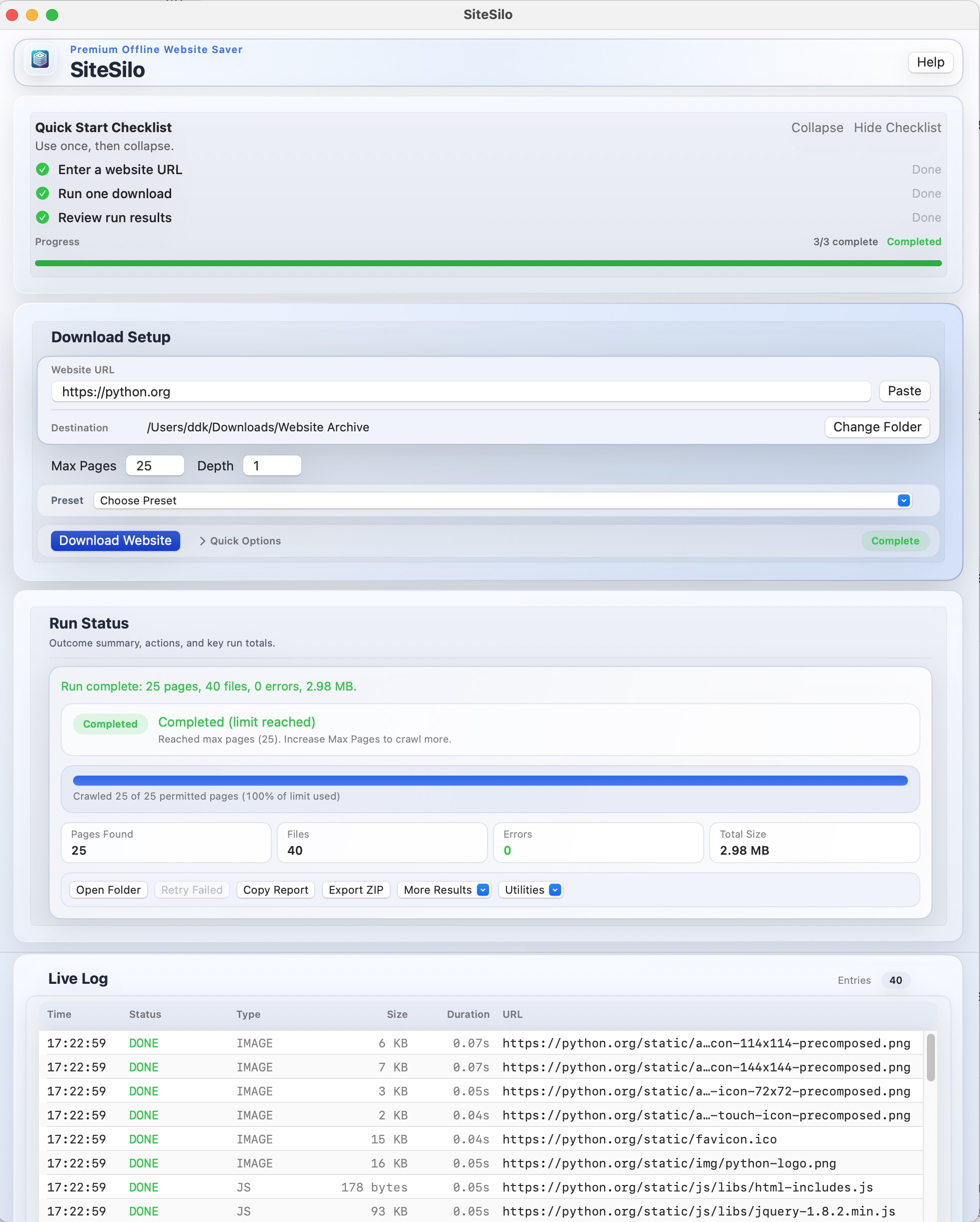Click Change Folder for destination

877,427
